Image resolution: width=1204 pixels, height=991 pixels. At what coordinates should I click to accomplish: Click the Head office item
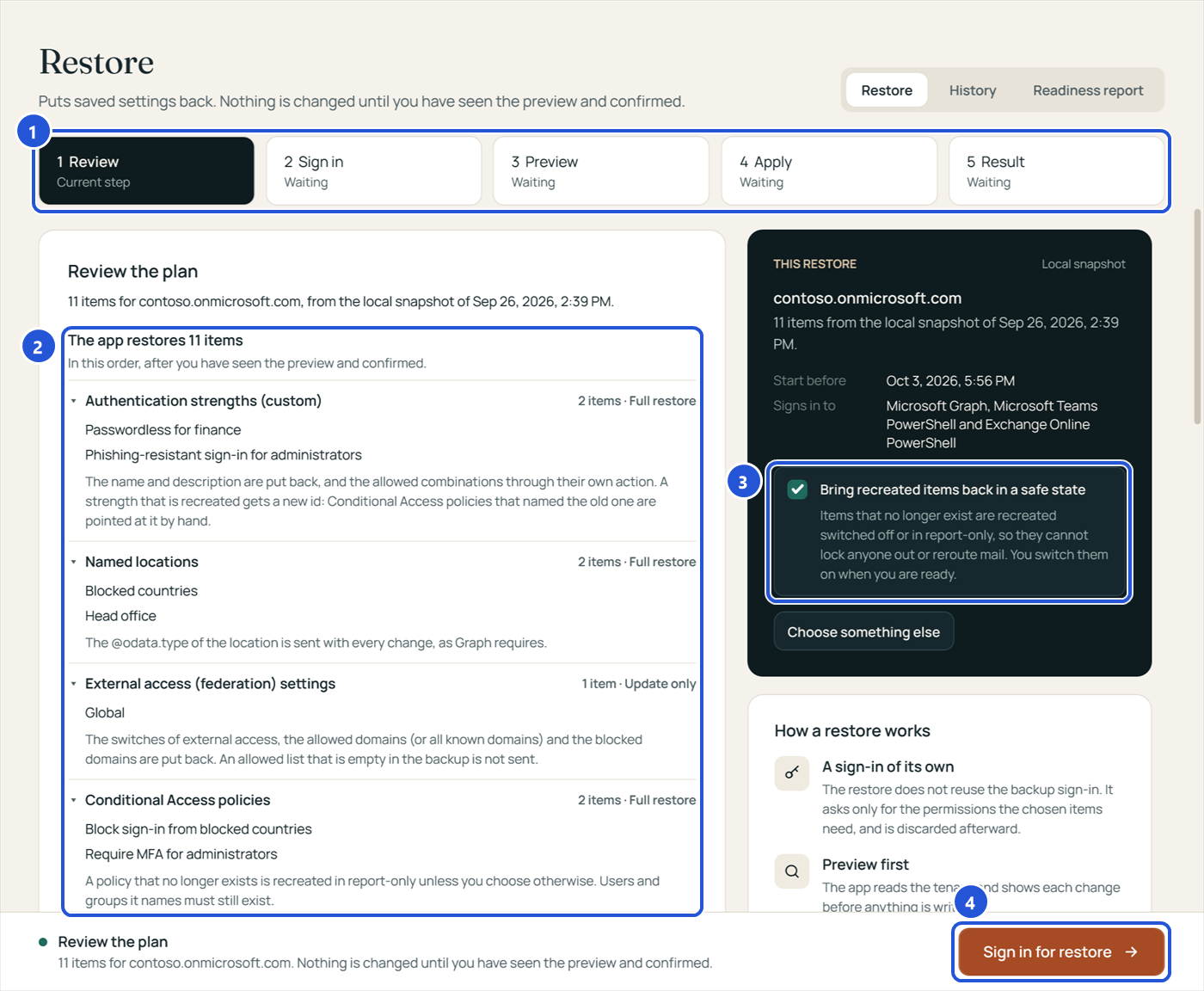(120, 616)
